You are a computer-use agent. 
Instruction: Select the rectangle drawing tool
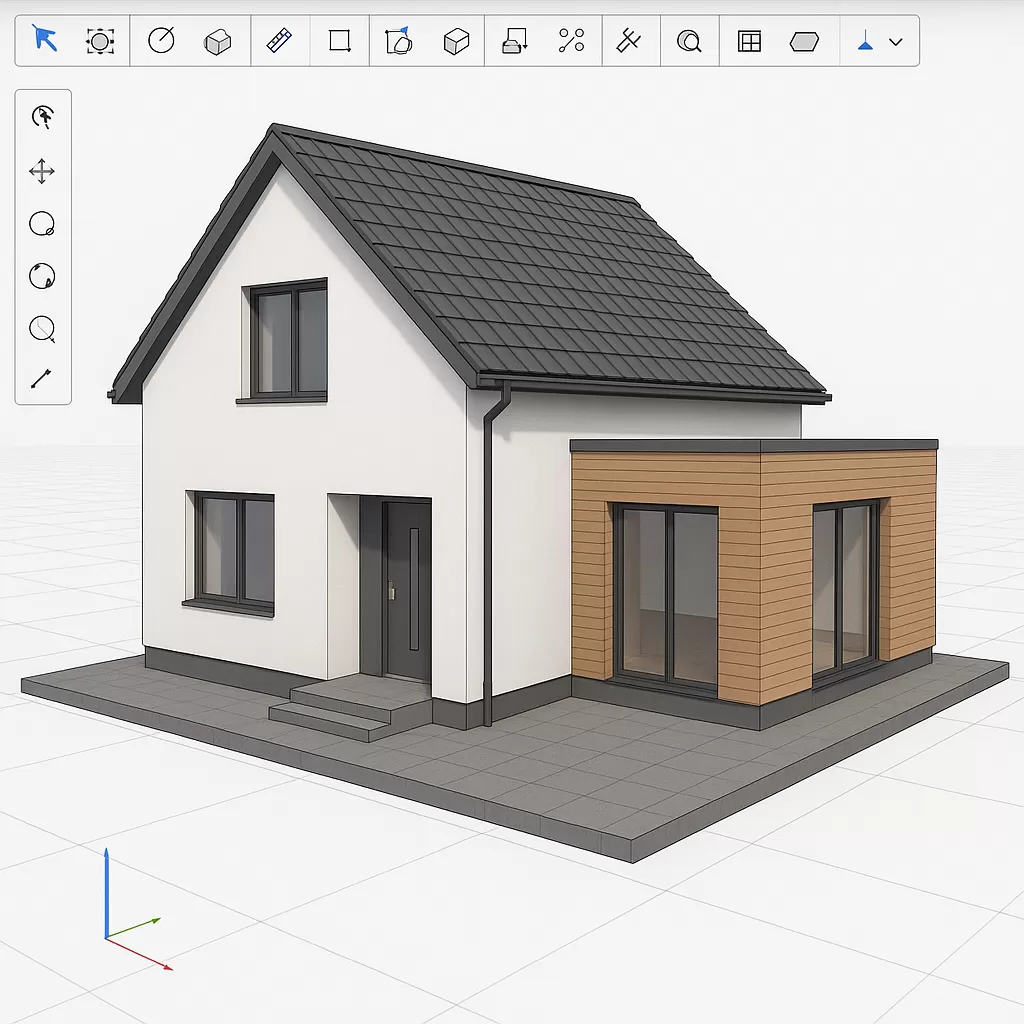tap(339, 41)
